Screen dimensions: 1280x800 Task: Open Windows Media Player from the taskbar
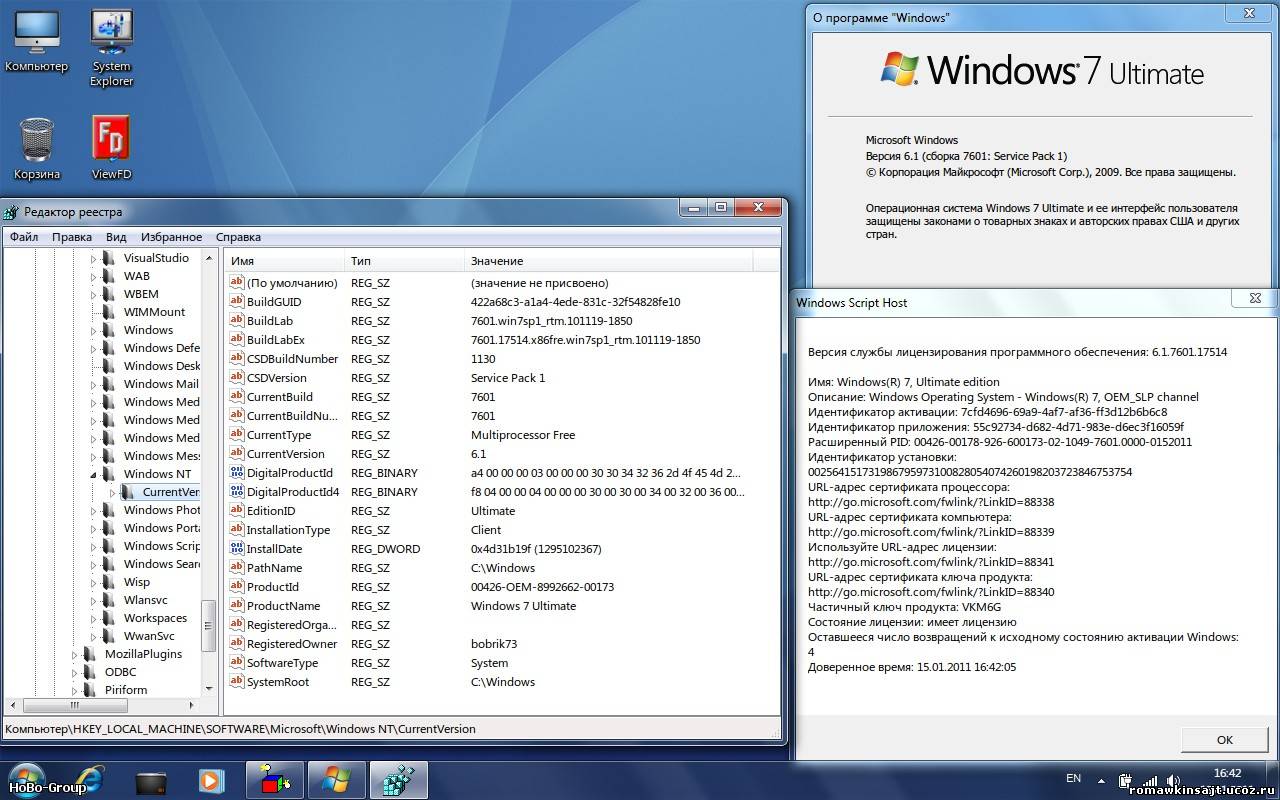click(x=211, y=780)
